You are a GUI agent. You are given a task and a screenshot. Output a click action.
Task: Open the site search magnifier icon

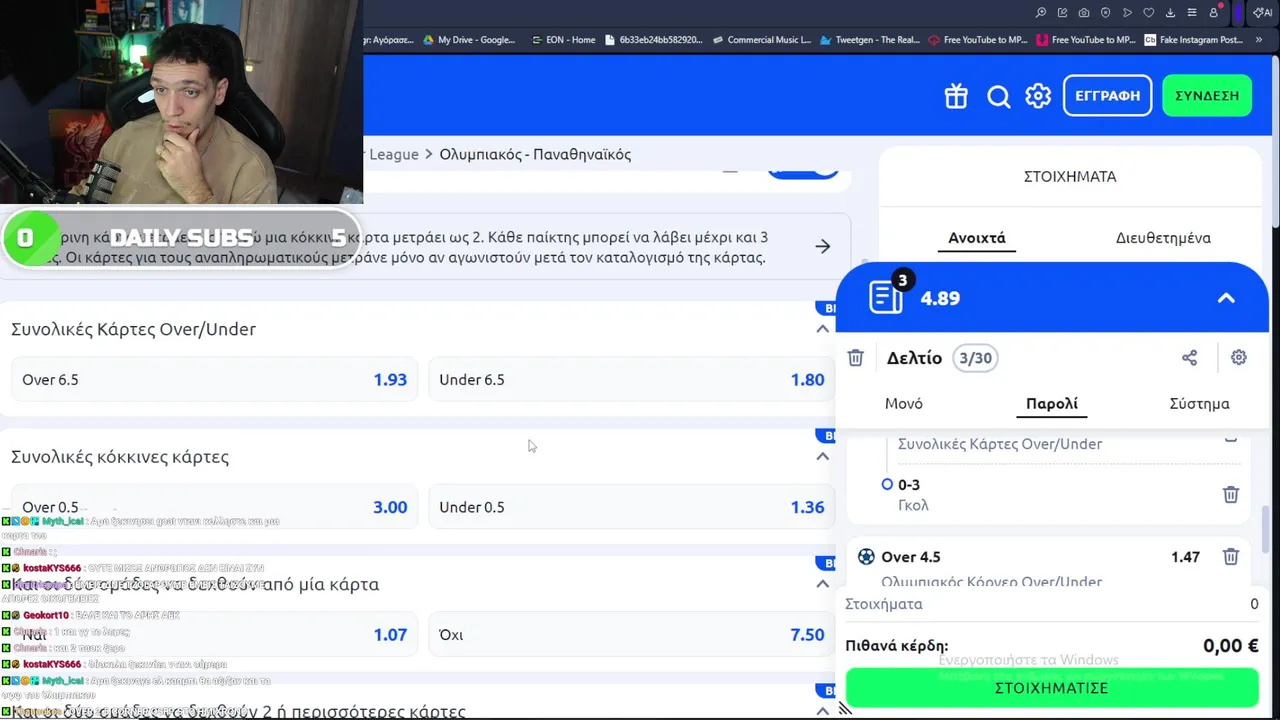(998, 96)
